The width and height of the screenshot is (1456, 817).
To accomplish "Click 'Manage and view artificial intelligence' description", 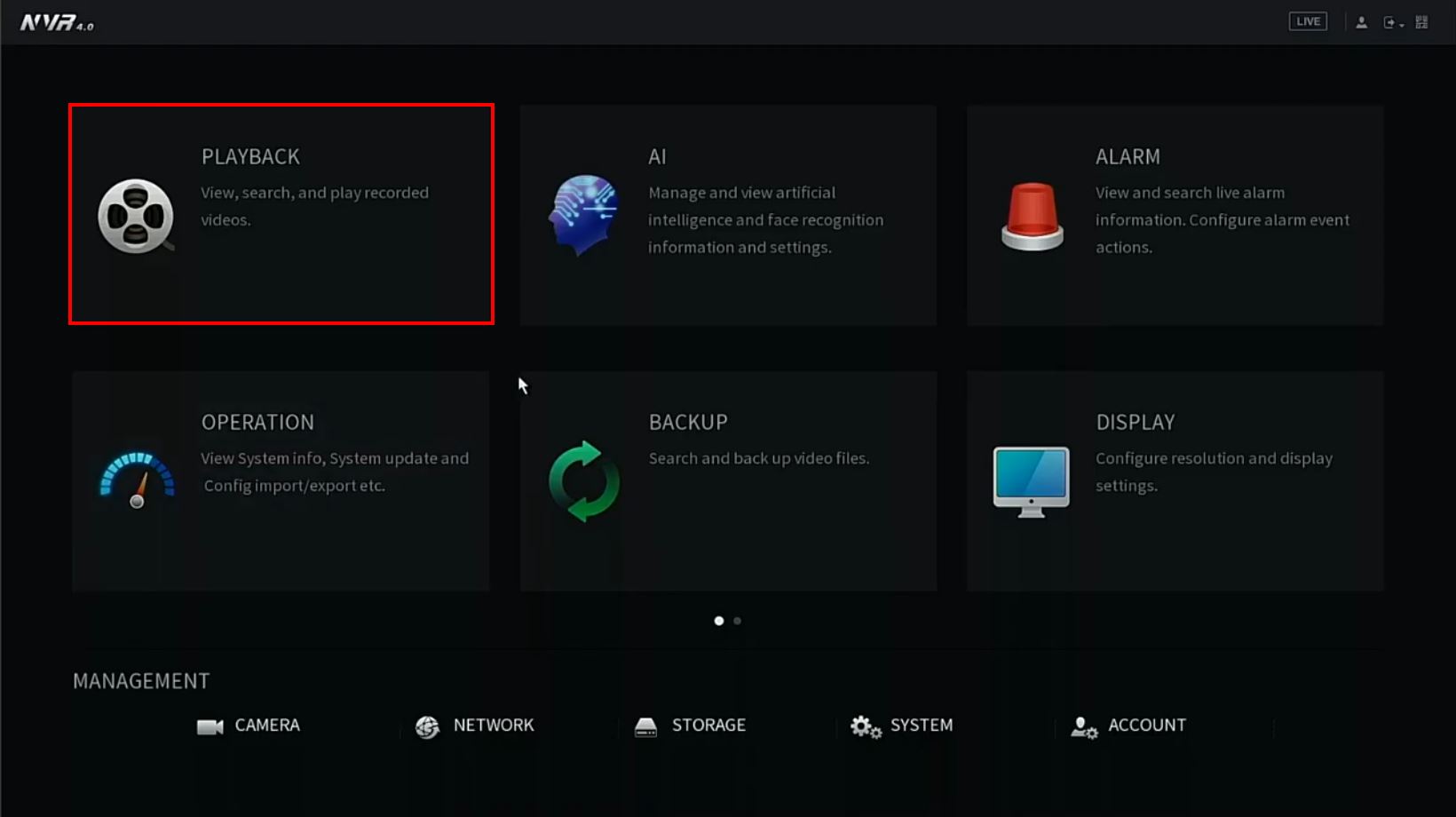I will (x=765, y=219).
